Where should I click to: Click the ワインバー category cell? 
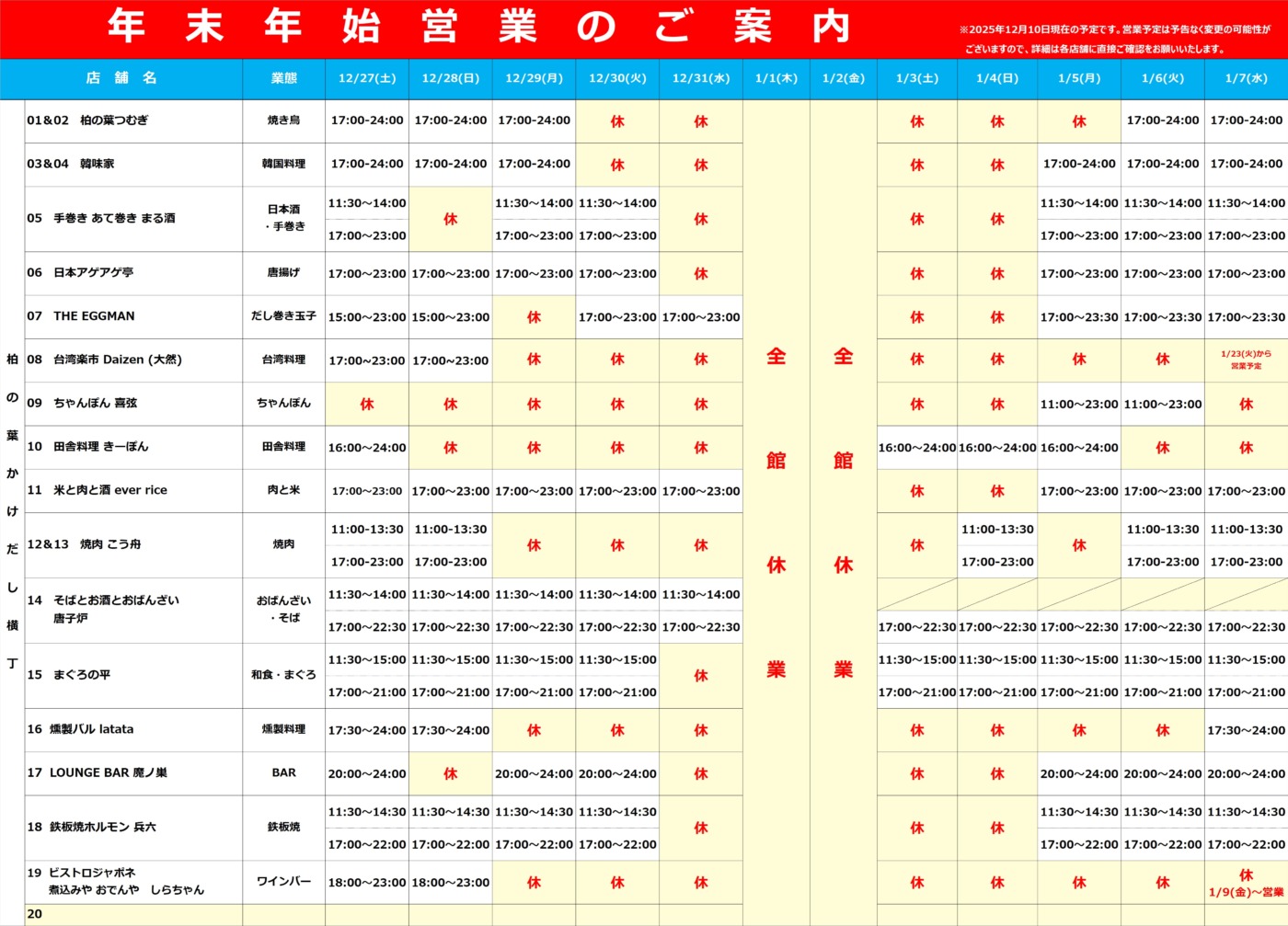click(x=283, y=882)
